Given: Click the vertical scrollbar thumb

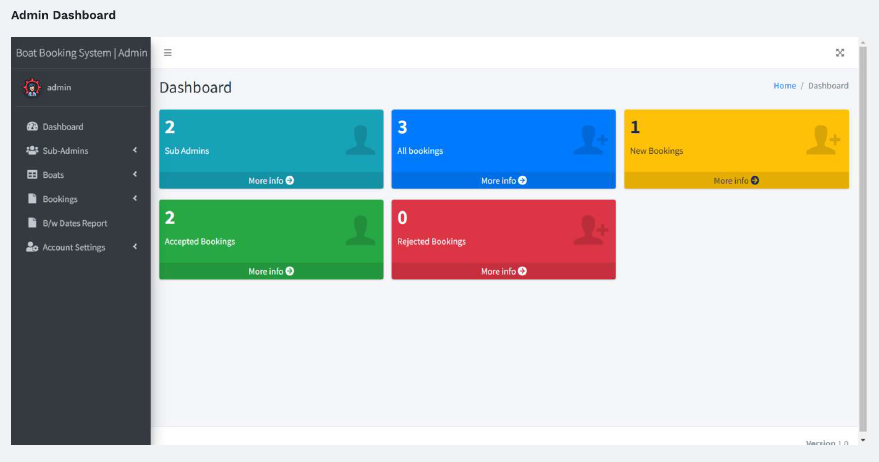Looking at the screenshot, I should [863, 238].
